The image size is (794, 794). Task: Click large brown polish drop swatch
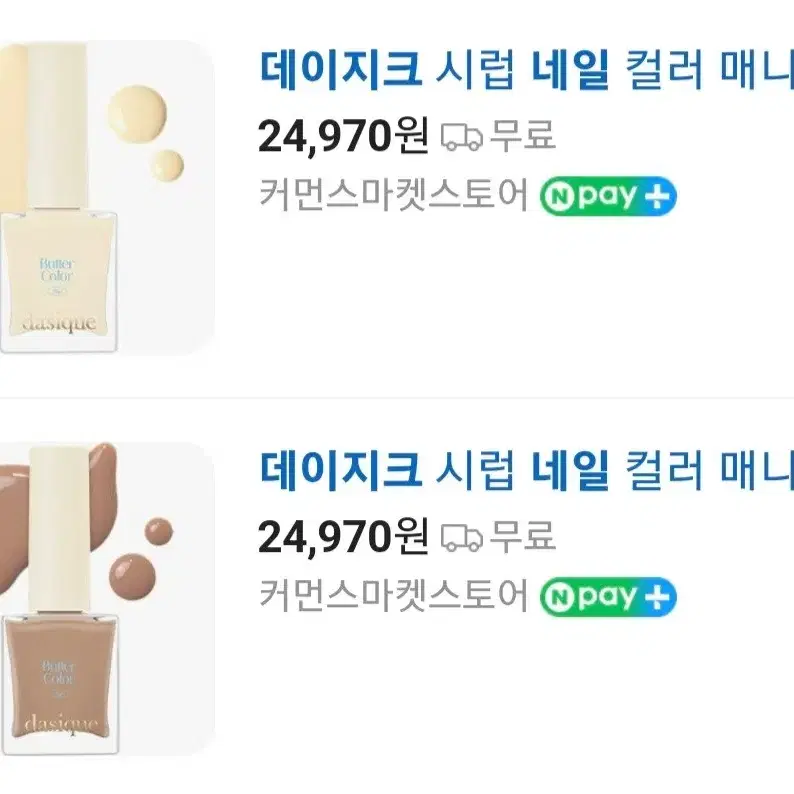[x=133, y=577]
